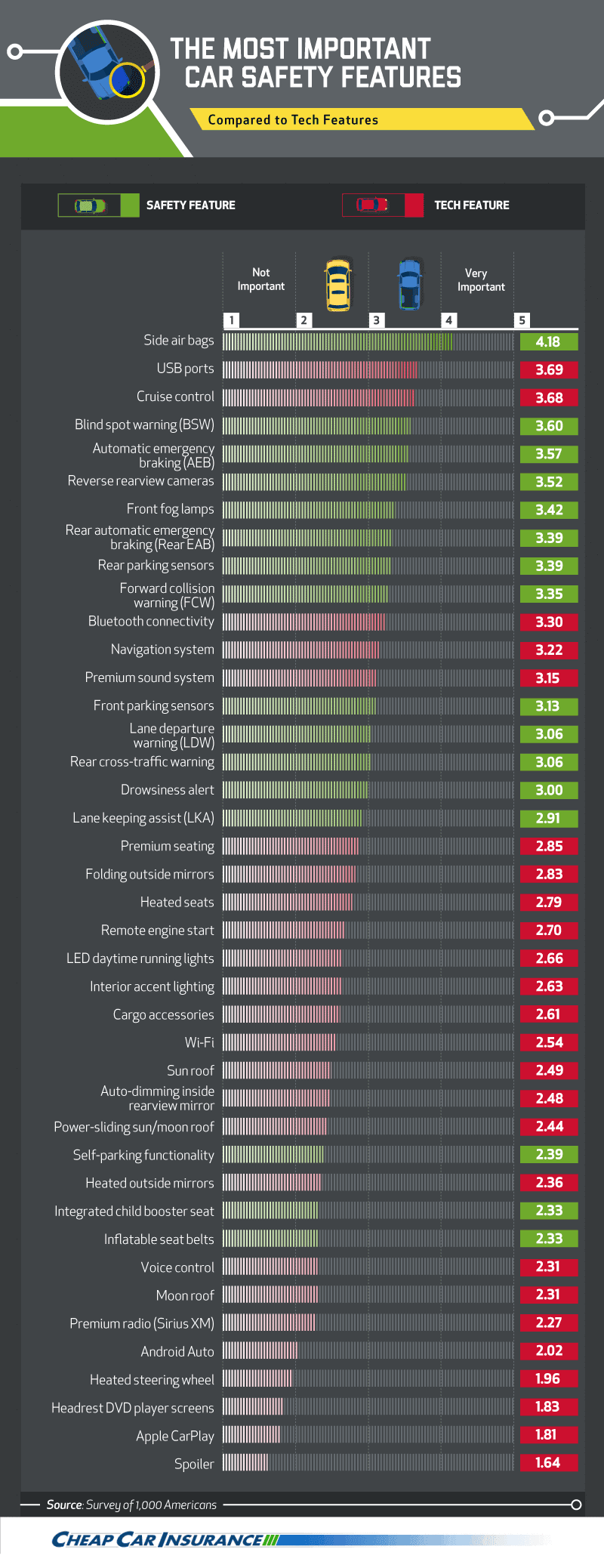Click the scale marker number 1
Image resolution: width=604 pixels, height=1568 pixels.
coord(232,320)
